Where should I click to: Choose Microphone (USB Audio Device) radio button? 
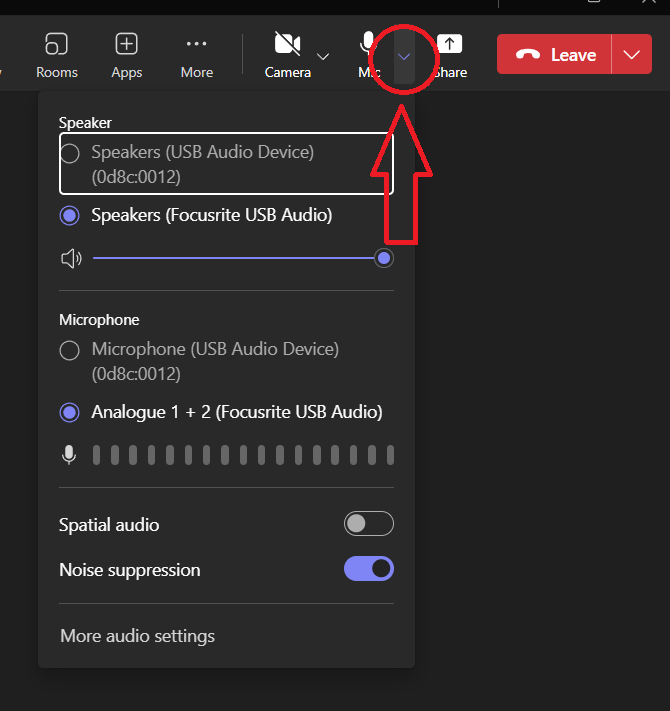[x=70, y=351]
